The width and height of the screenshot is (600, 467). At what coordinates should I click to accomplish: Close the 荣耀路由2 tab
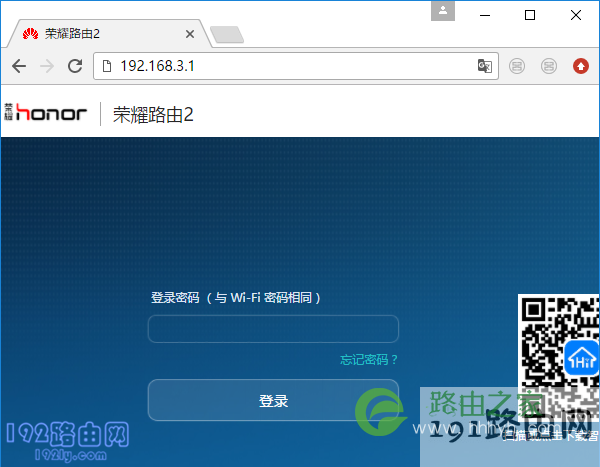(x=190, y=34)
